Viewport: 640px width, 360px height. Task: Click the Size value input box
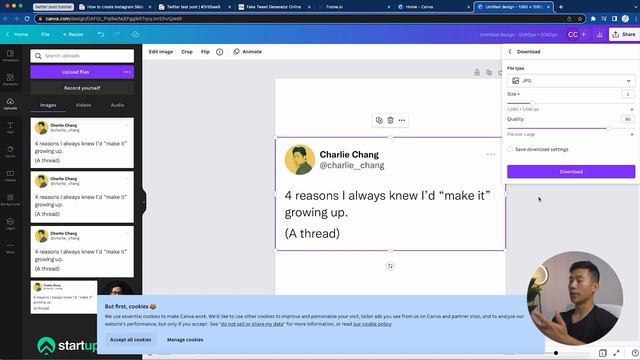point(628,94)
